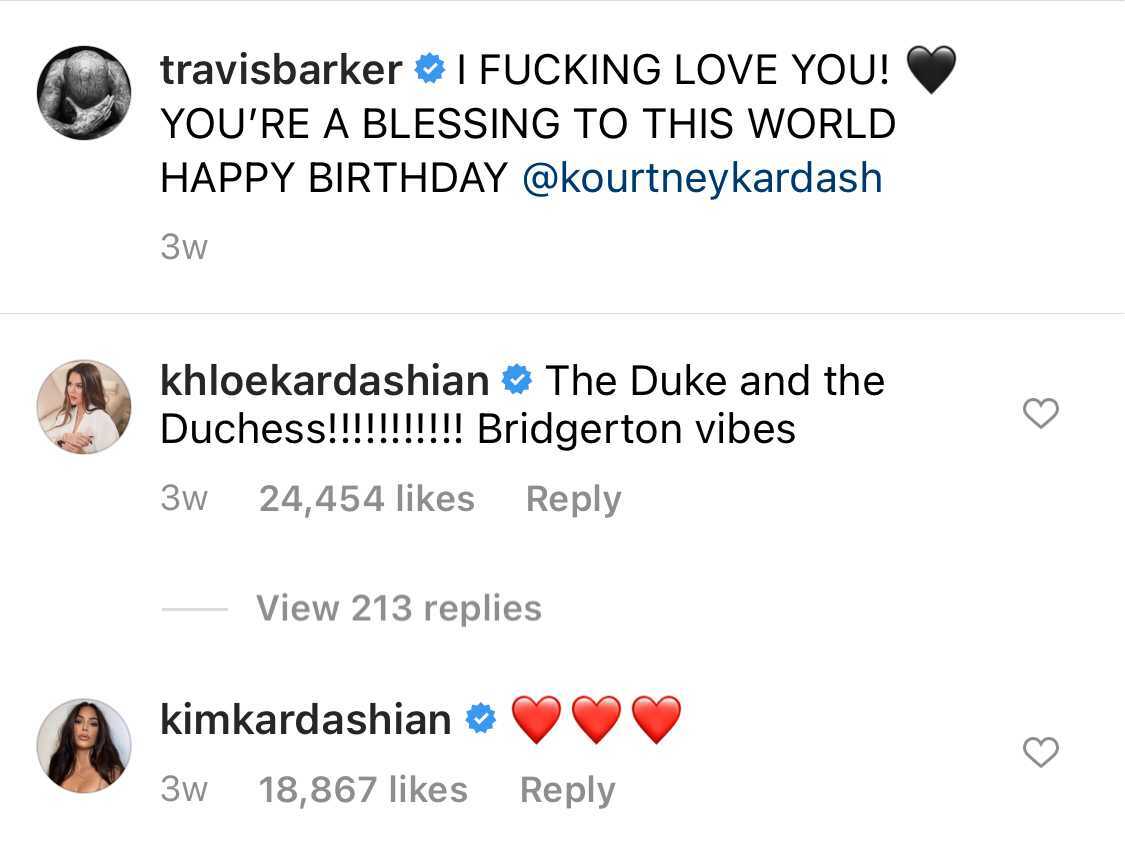Click khloekardashian's verified checkmark
1125x843 pixels.
517,379
